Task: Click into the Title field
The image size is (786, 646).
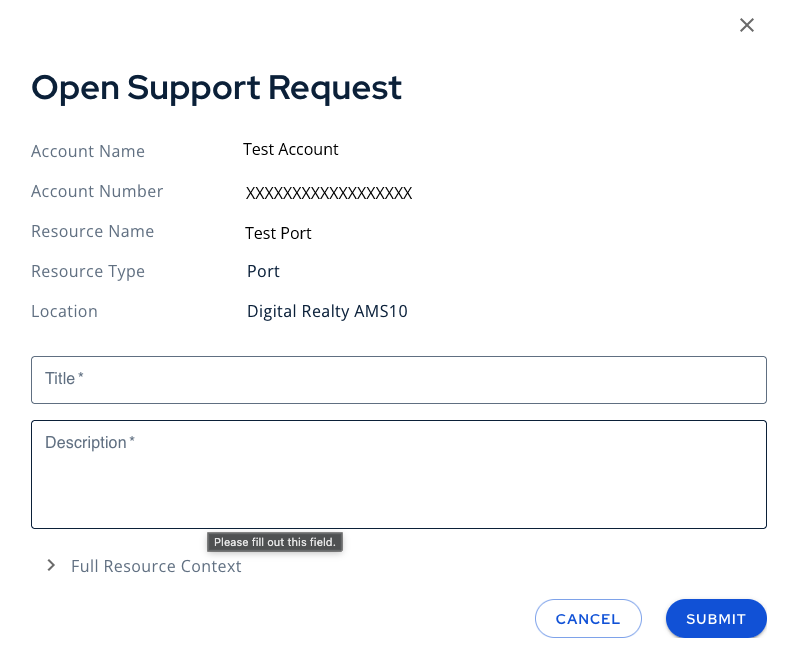Action: pyautogui.click(x=399, y=380)
